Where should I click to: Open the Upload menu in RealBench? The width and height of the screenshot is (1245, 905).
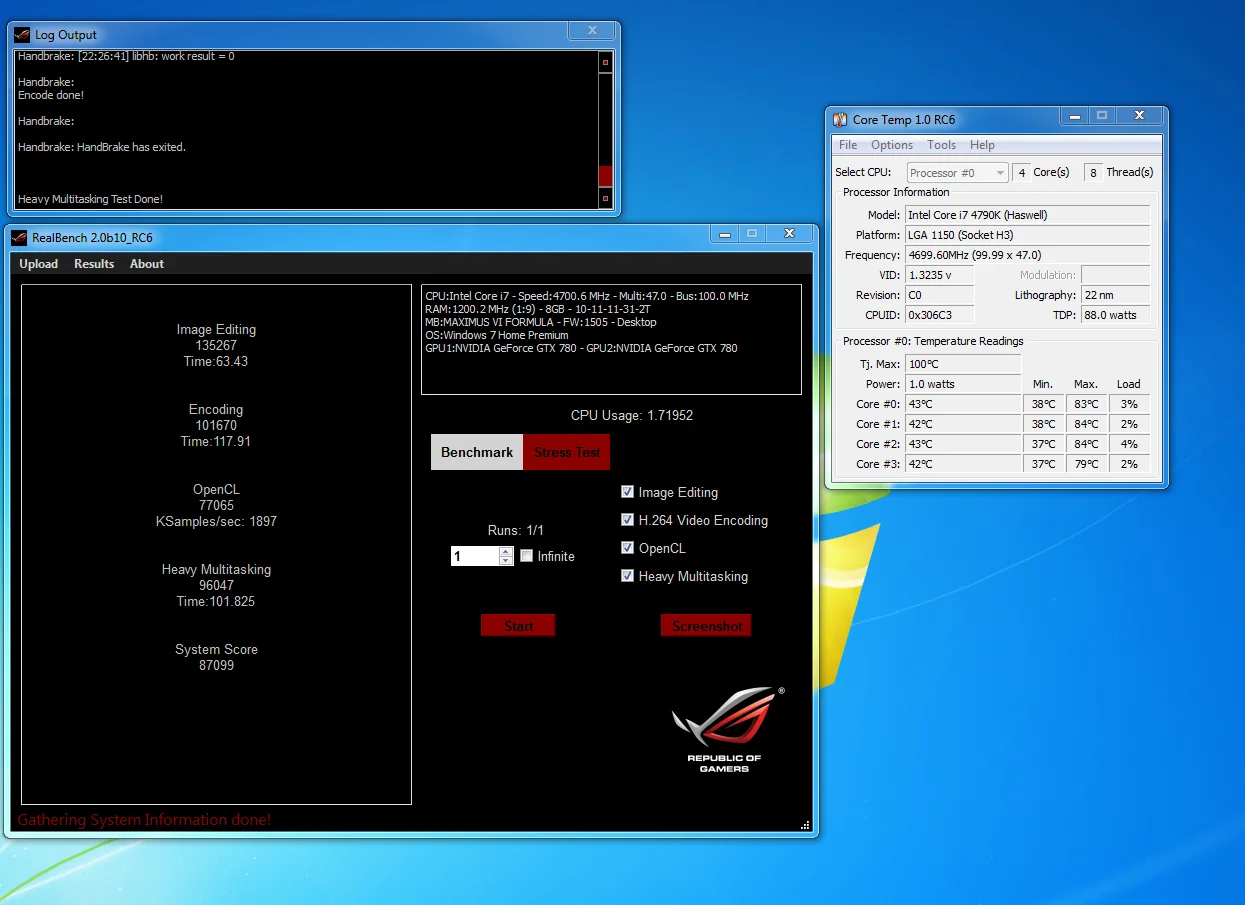tap(39, 264)
